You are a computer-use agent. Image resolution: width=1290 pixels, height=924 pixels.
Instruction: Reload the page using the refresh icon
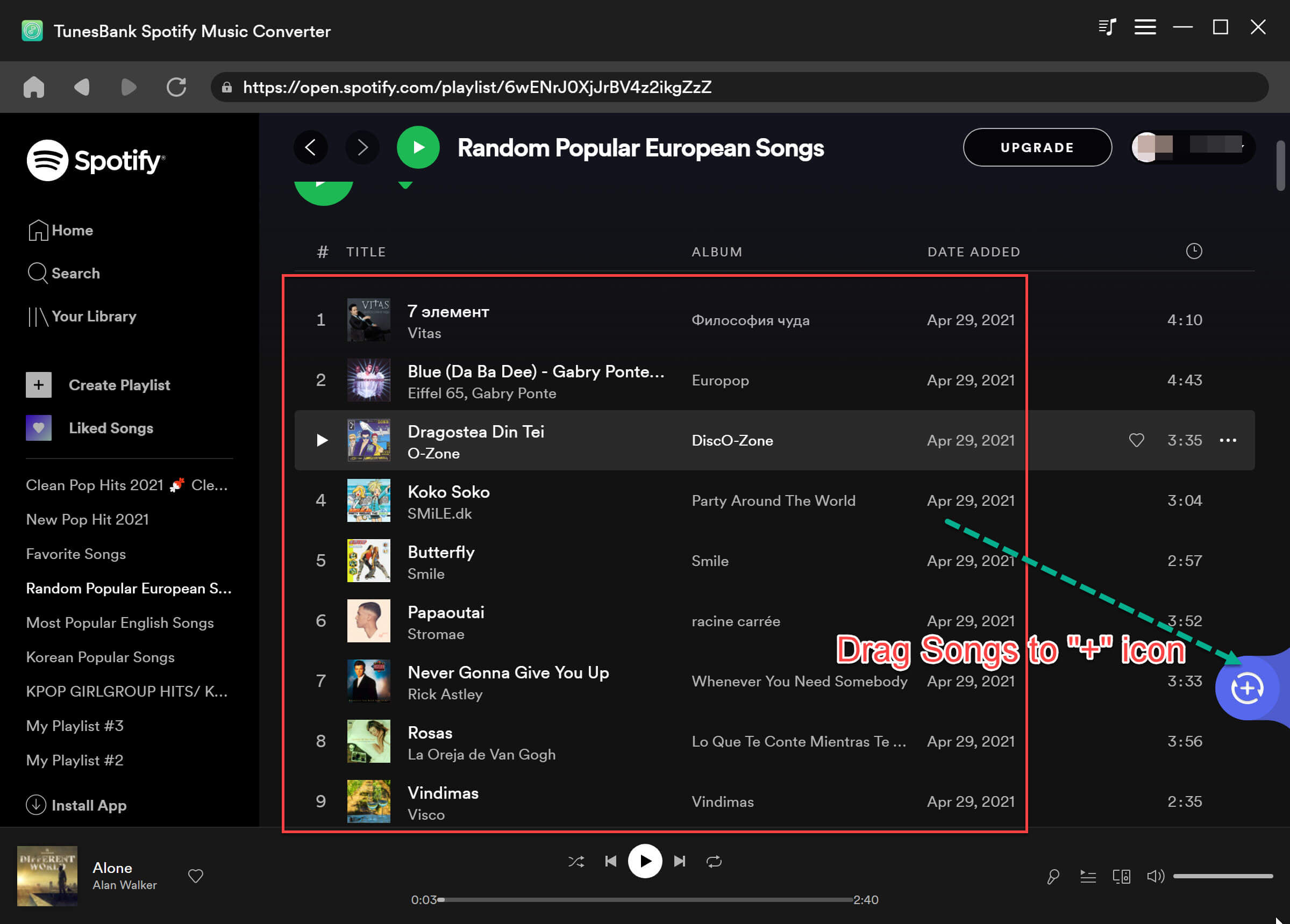pos(176,87)
